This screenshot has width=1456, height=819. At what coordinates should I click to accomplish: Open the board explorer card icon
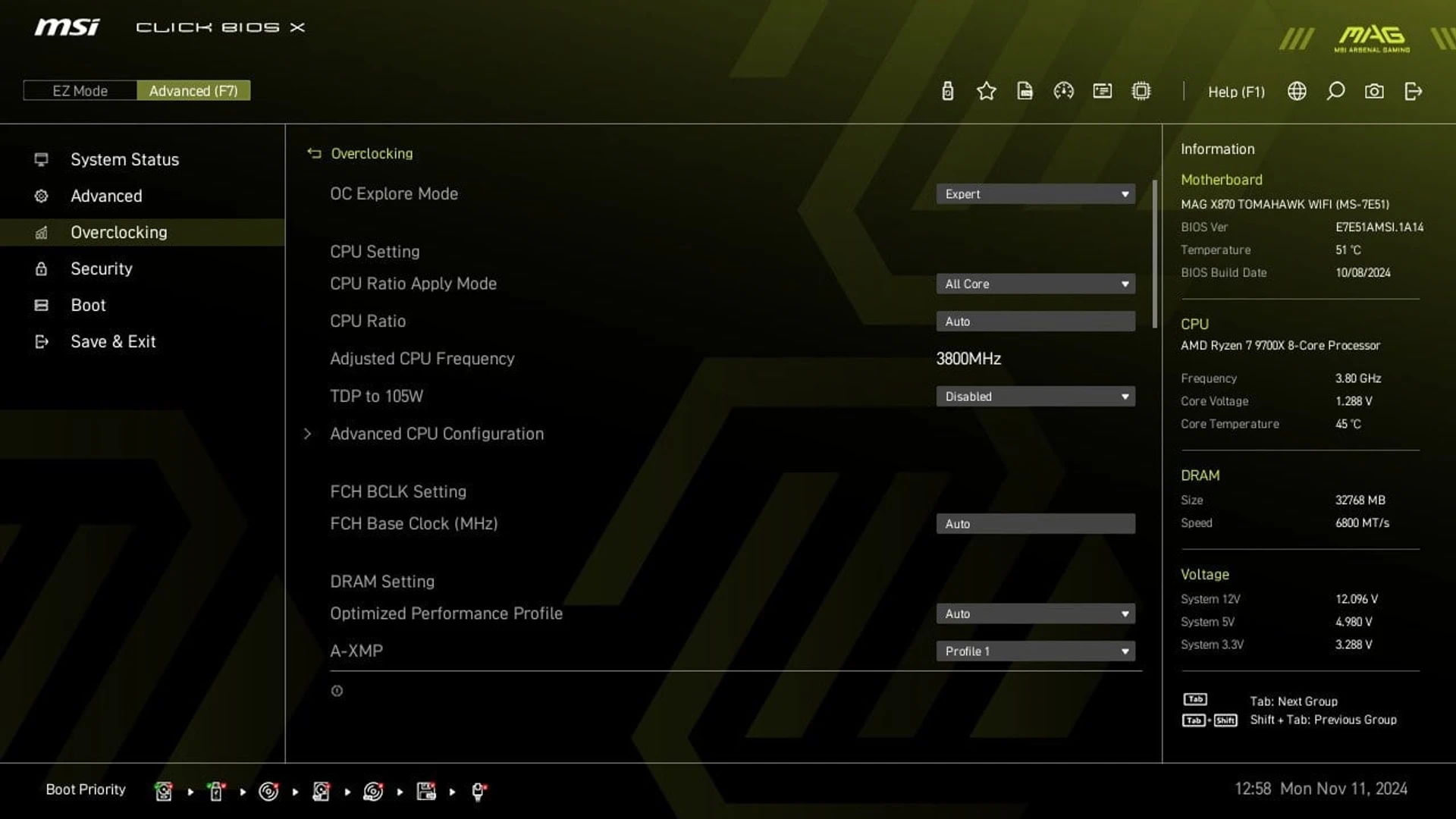point(1102,91)
